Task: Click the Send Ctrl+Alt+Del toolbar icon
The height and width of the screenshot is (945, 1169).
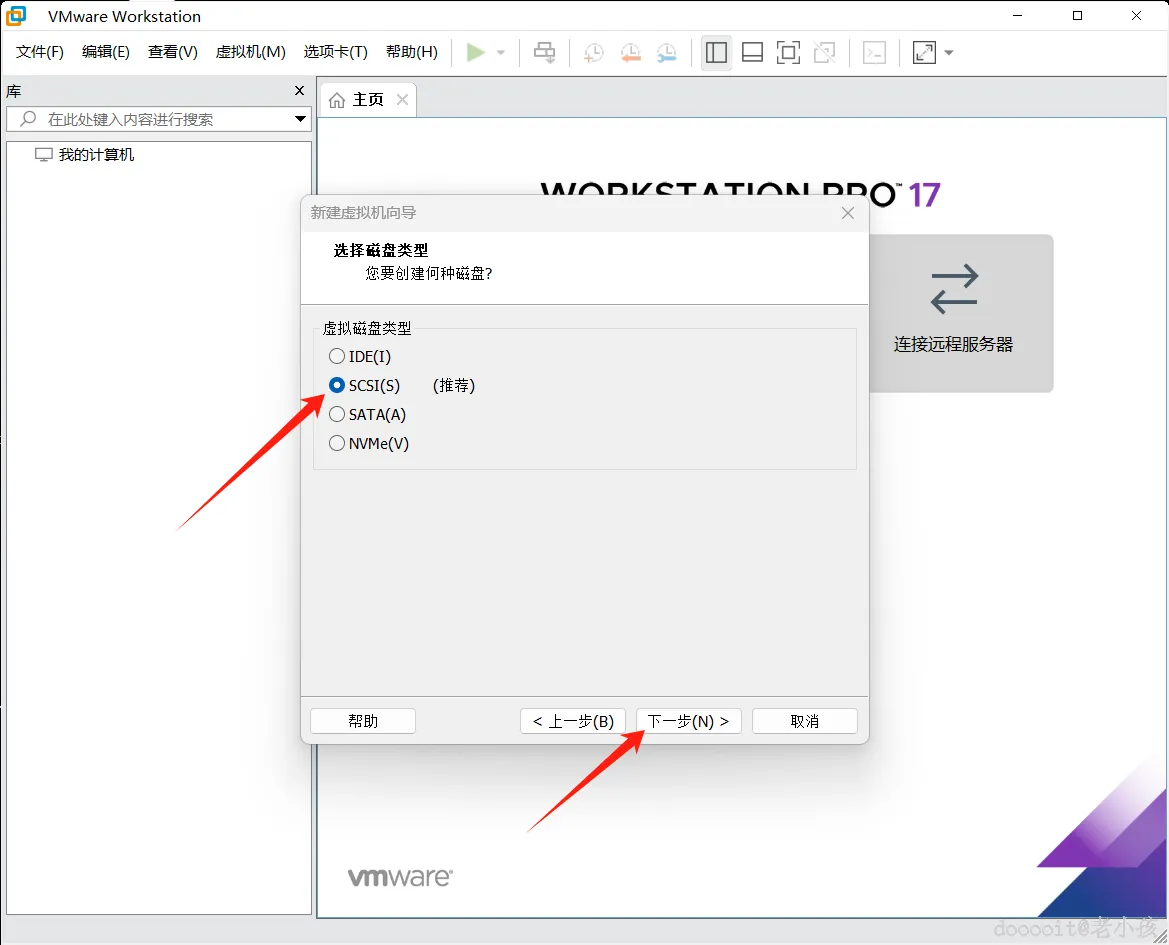Action: click(x=545, y=52)
